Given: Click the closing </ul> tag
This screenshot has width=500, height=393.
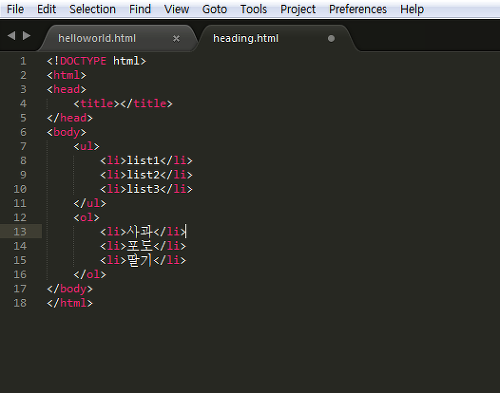Looking at the screenshot, I should tap(90, 203).
